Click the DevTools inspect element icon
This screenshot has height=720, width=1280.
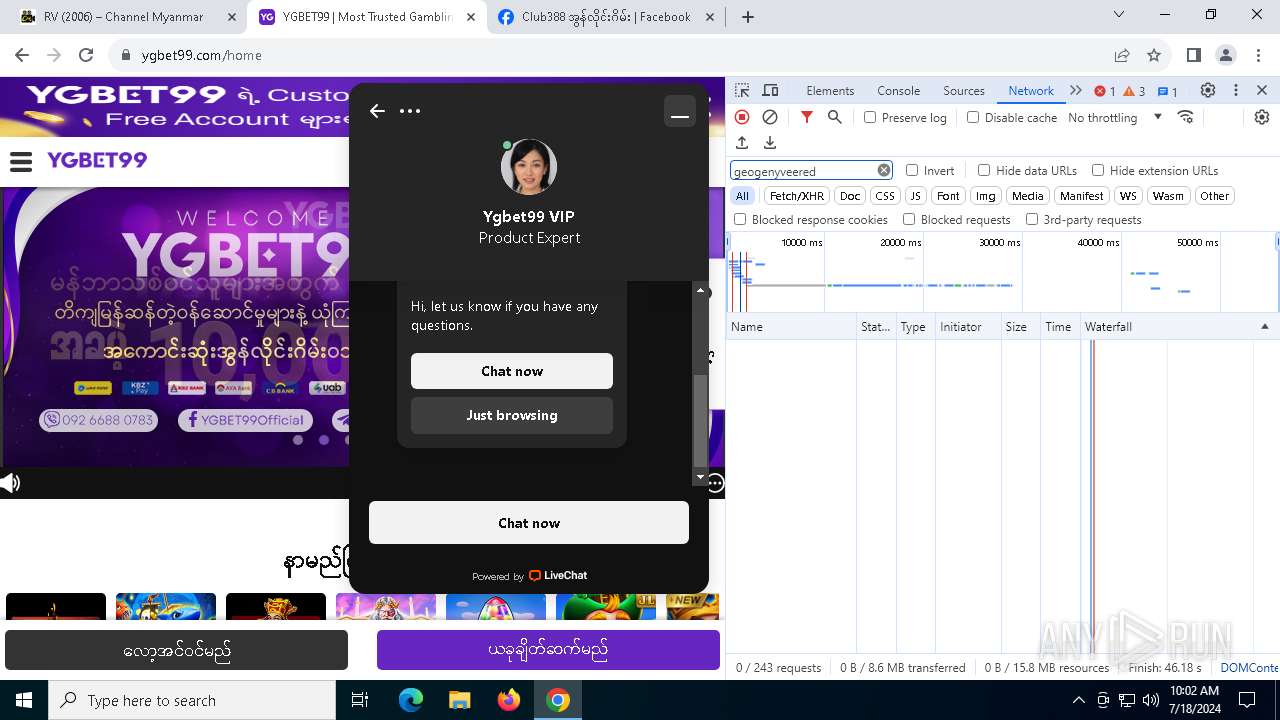pyautogui.click(x=742, y=90)
